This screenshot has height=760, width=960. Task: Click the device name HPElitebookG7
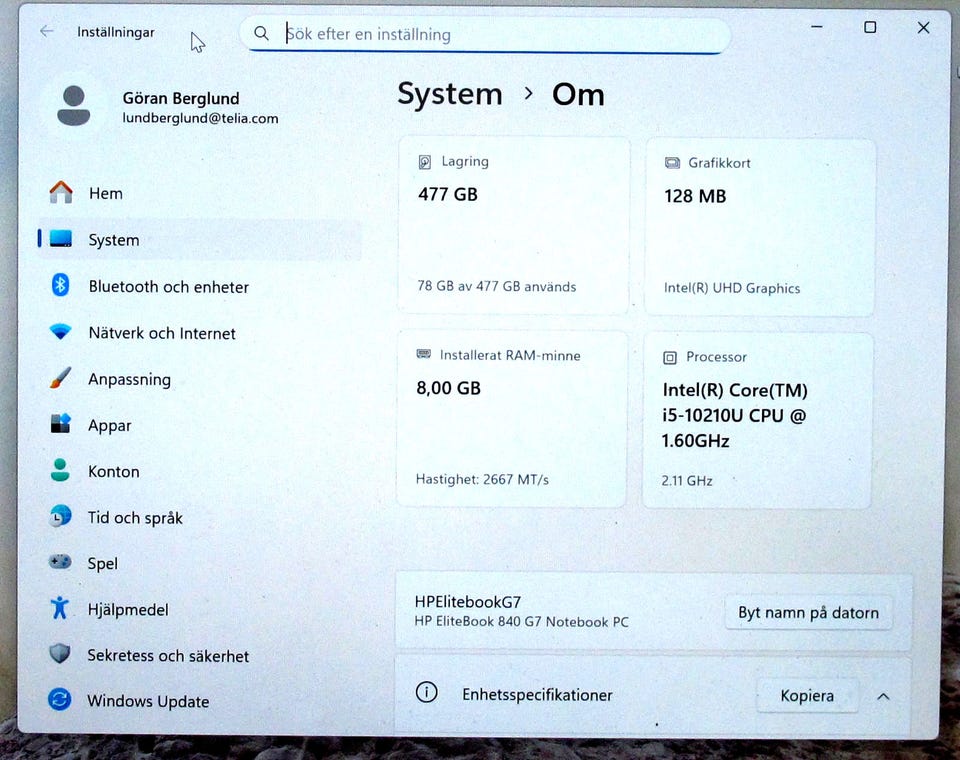(468, 601)
